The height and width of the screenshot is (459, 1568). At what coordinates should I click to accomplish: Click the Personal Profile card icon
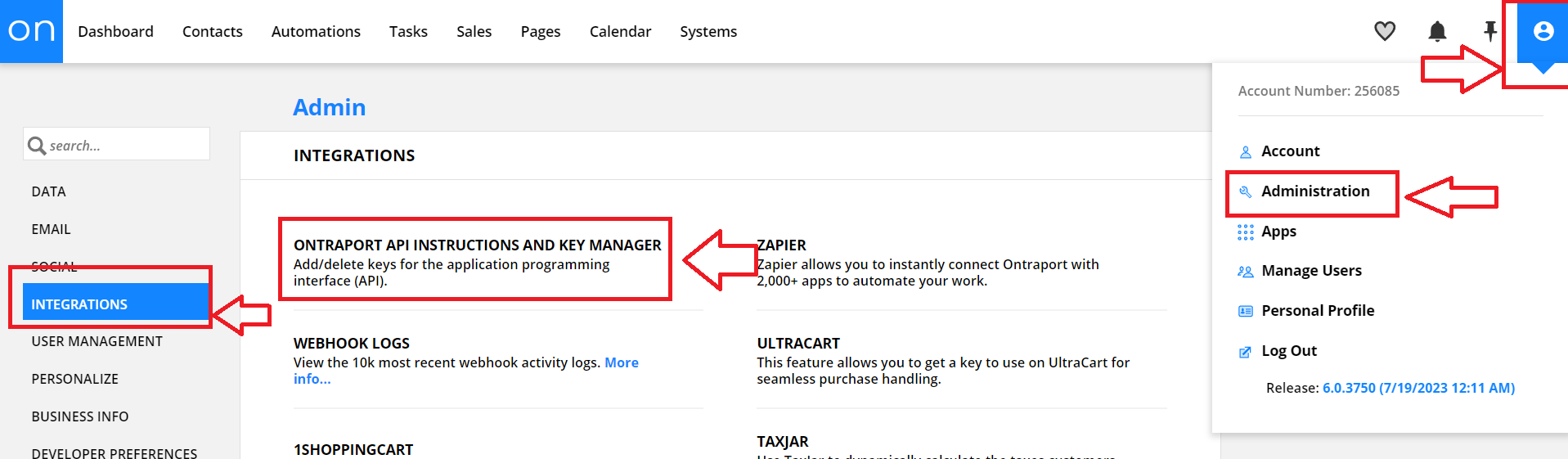(1246, 311)
